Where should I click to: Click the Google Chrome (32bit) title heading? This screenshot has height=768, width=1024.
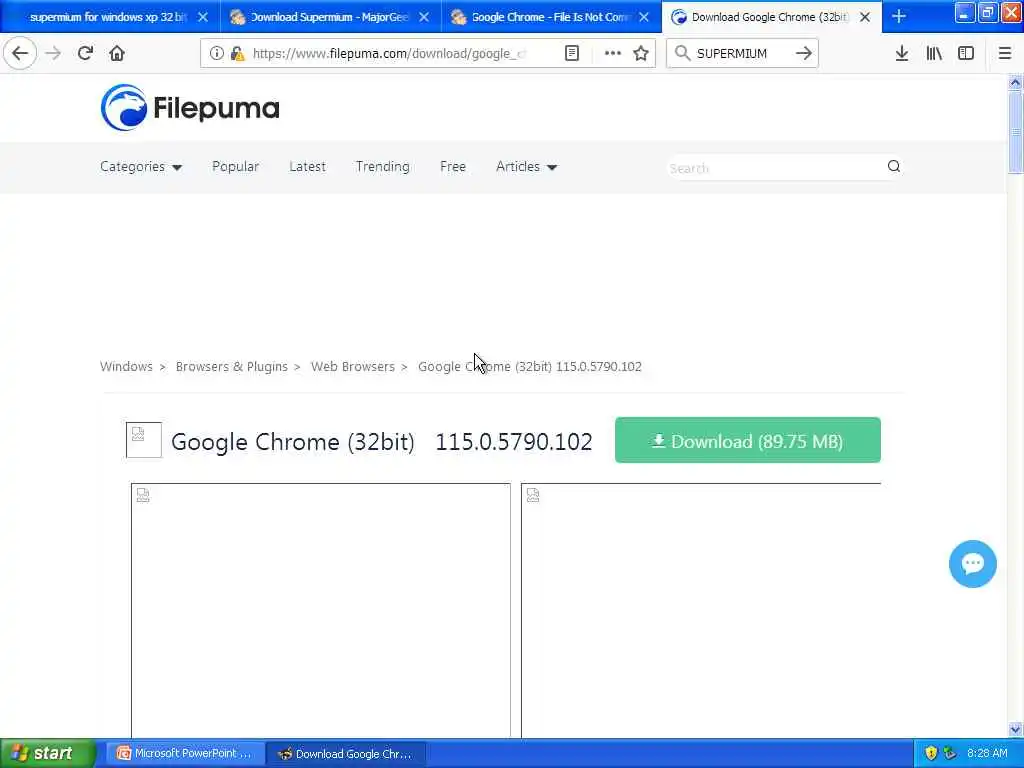tap(293, 442)
